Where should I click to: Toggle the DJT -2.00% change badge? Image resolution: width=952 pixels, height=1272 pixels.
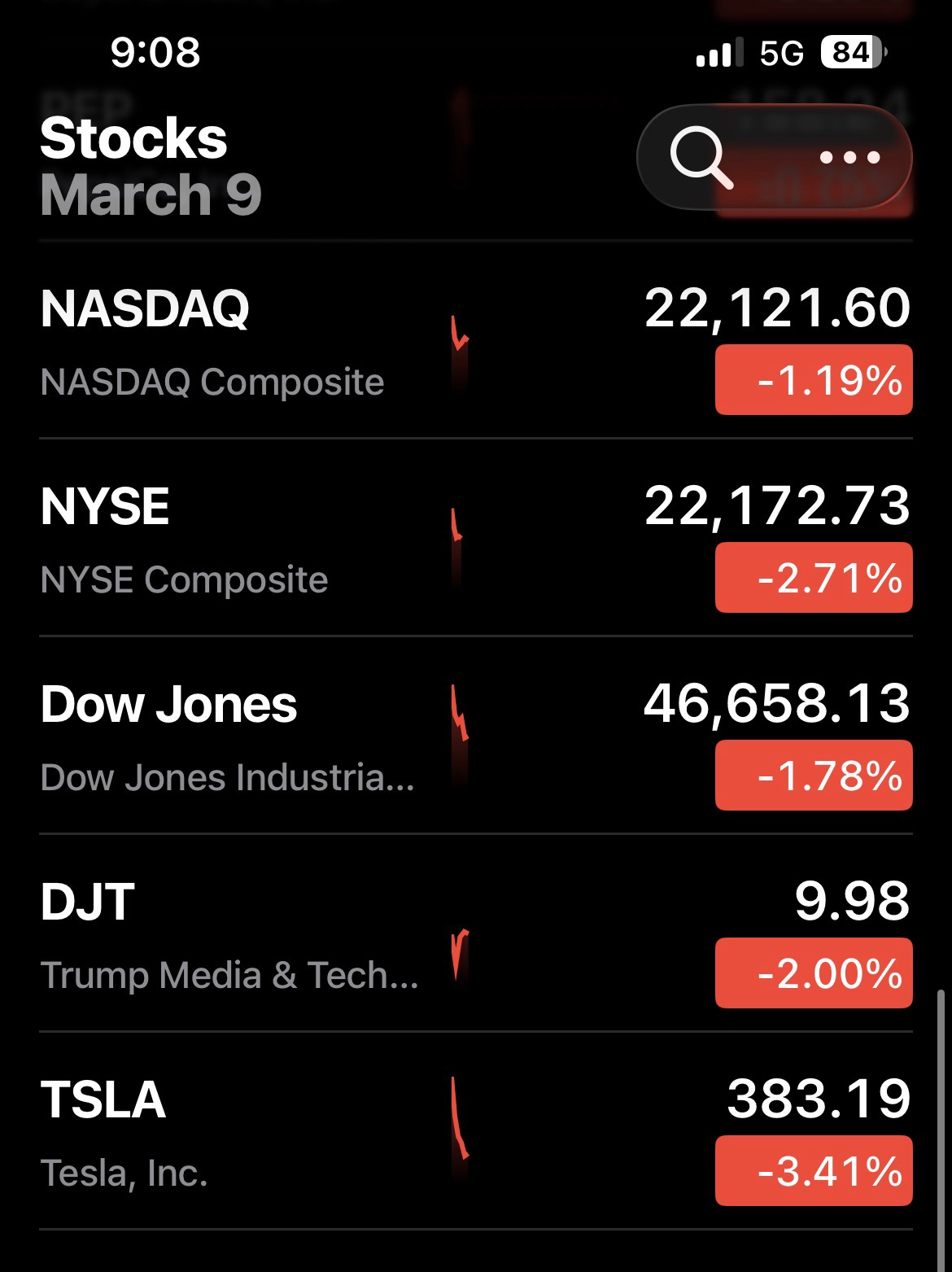(x=814, y=973)
